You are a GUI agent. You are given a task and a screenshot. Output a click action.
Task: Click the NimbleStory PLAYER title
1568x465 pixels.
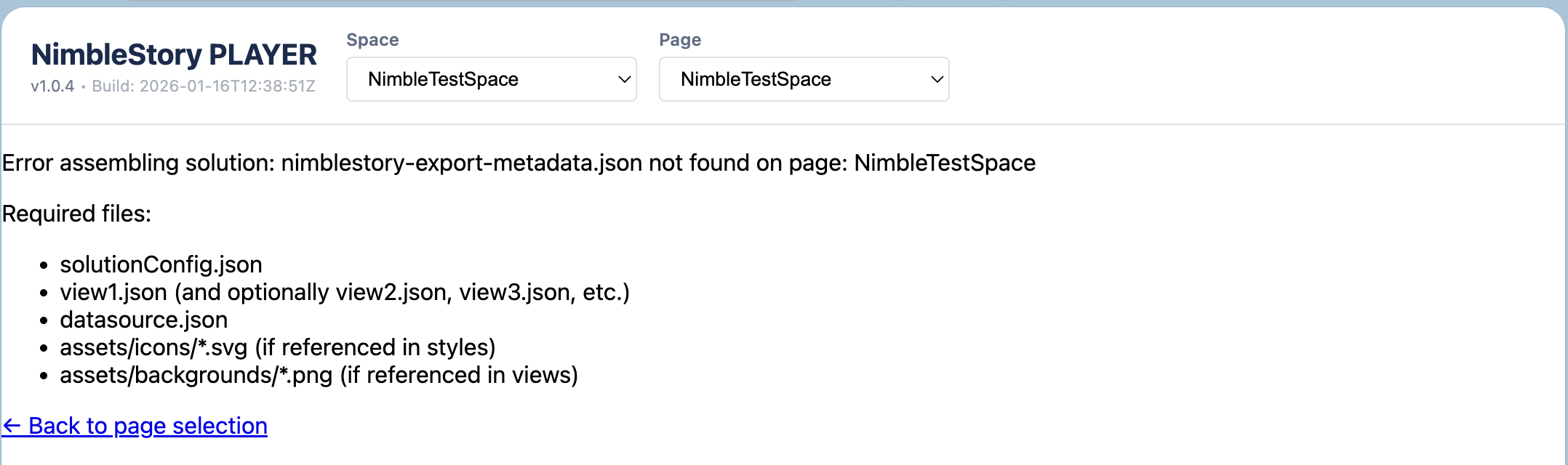[x=174, y=54]
